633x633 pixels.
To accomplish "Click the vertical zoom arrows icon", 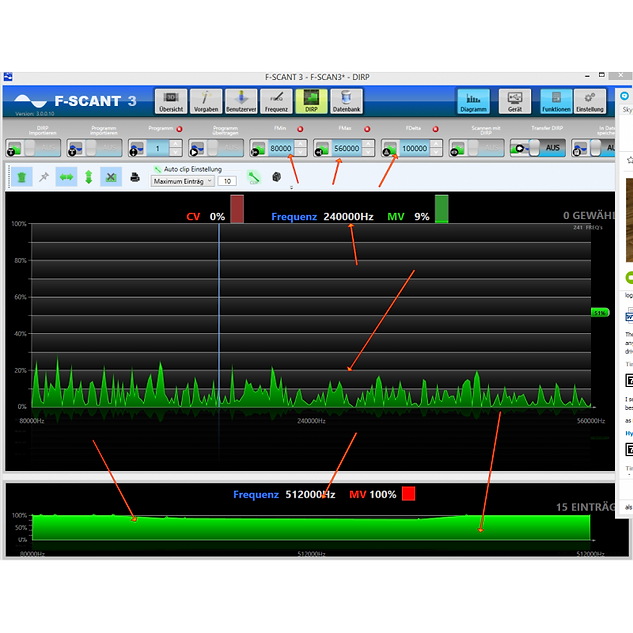I will point(89,177).
